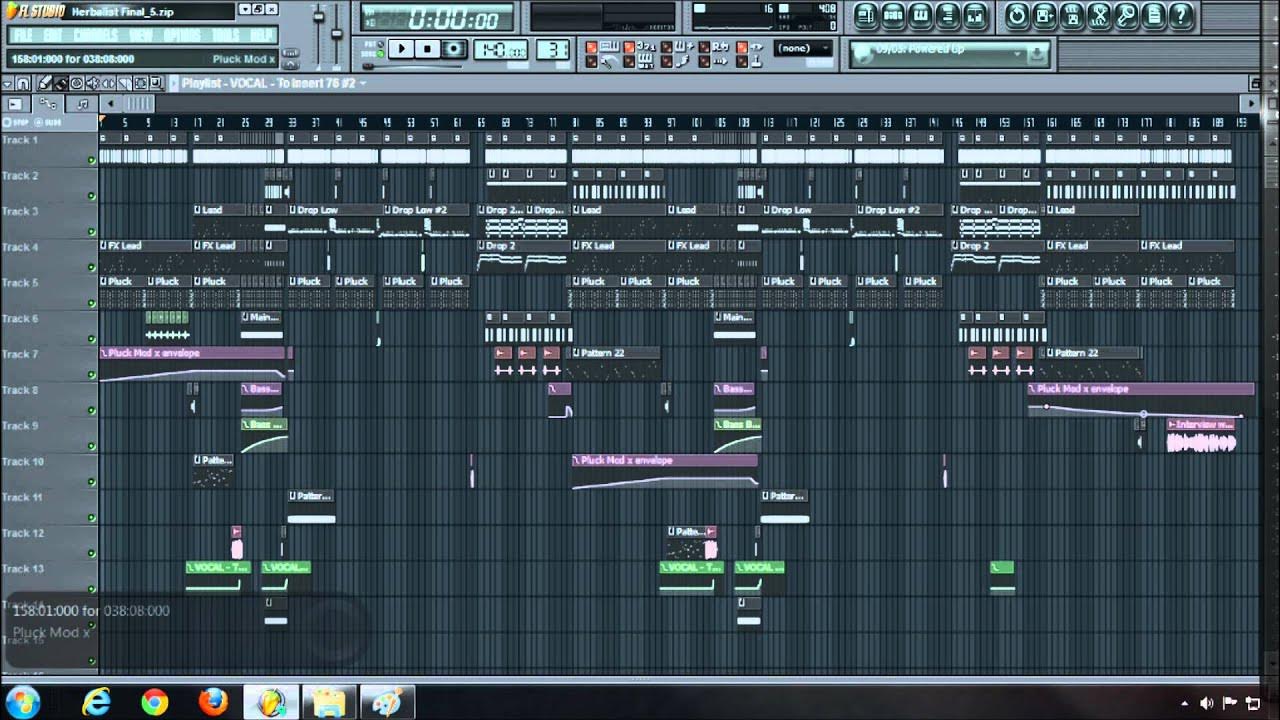The height and width of the screenshot is (720, 1280).
Task: Expand the pattern picker arrow beside Playlist title
Action: (x=174, y=83)
